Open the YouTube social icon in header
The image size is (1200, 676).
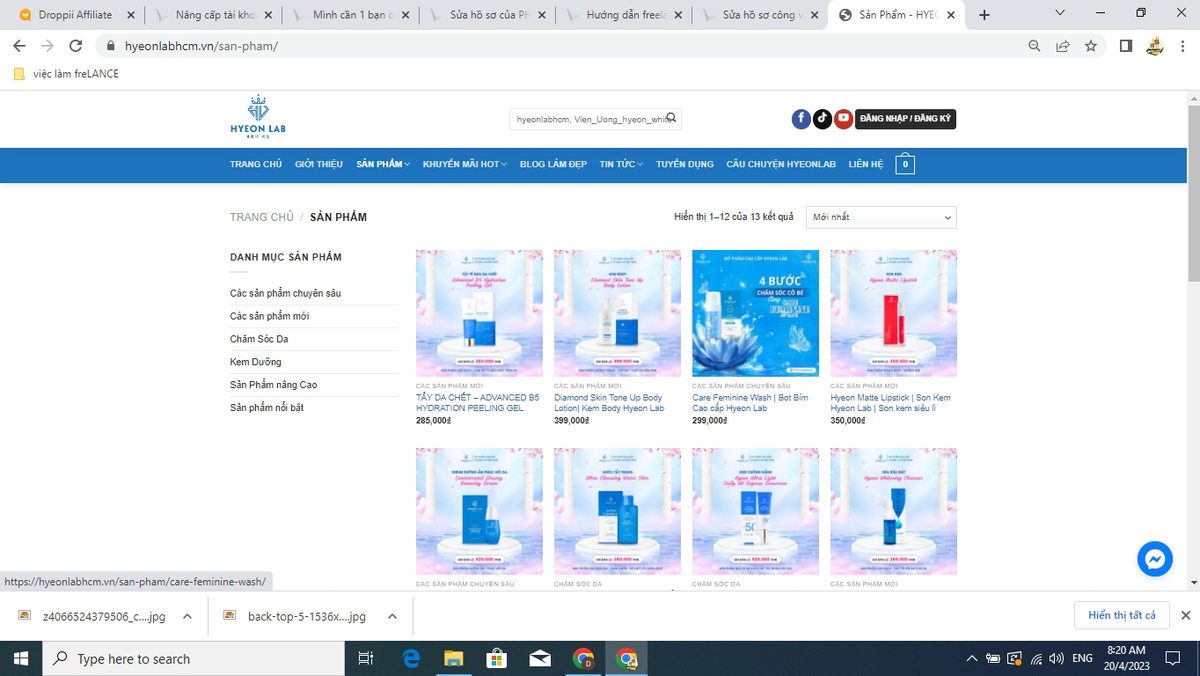pos(843,119)
